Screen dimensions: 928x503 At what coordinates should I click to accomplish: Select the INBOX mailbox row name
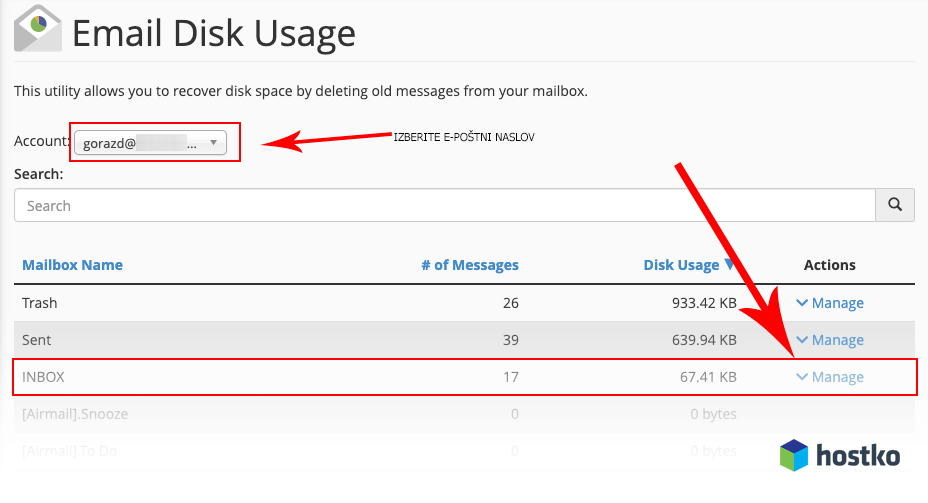click(43, 377)
